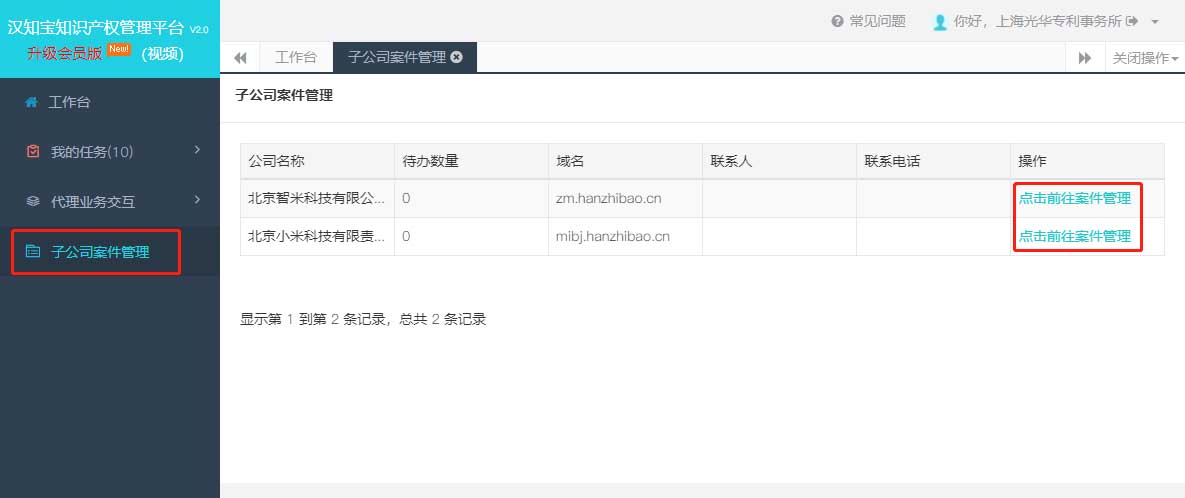Close the 子公司案件管理 tab with its x icon
This screenshot has height=498, width=1185.
456,57
